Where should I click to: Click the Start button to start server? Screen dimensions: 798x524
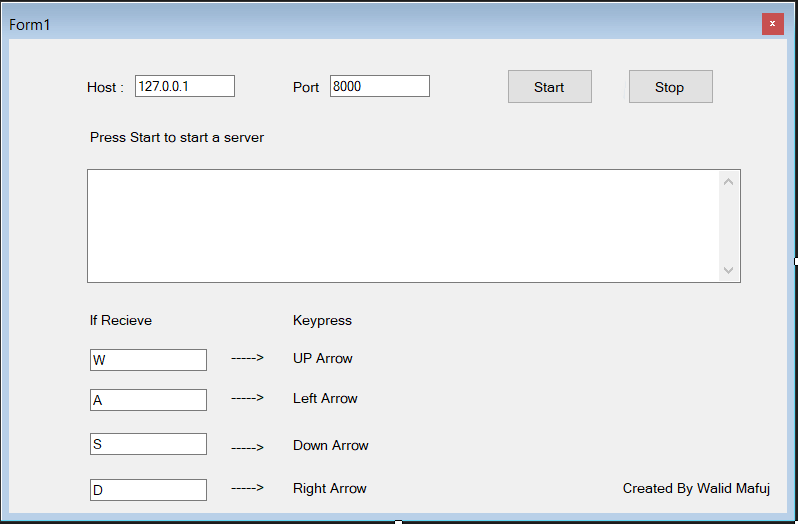[550, 86]
